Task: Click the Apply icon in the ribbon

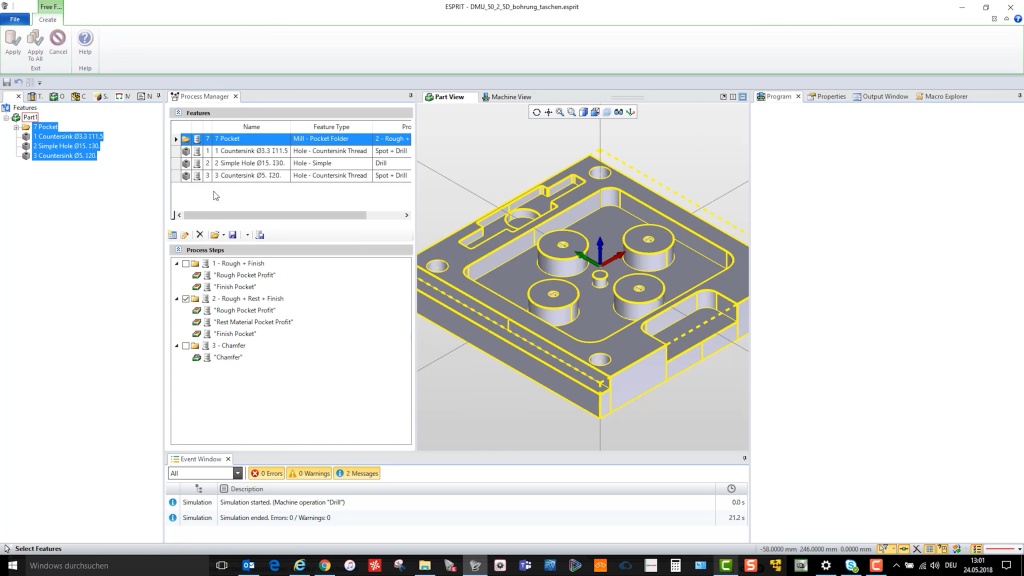Action: coord(13,40)
